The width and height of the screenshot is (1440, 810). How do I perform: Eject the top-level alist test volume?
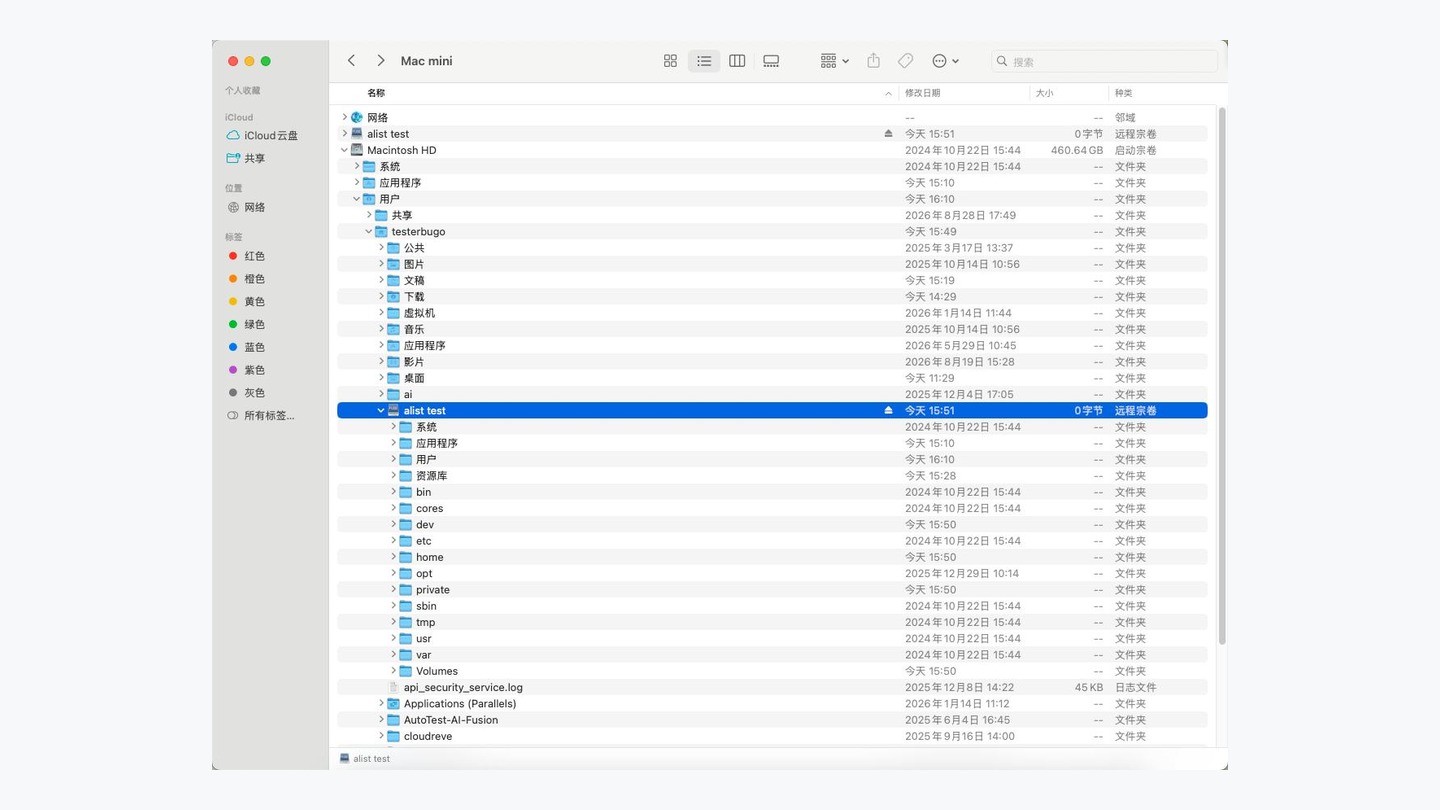click(888, 134)
